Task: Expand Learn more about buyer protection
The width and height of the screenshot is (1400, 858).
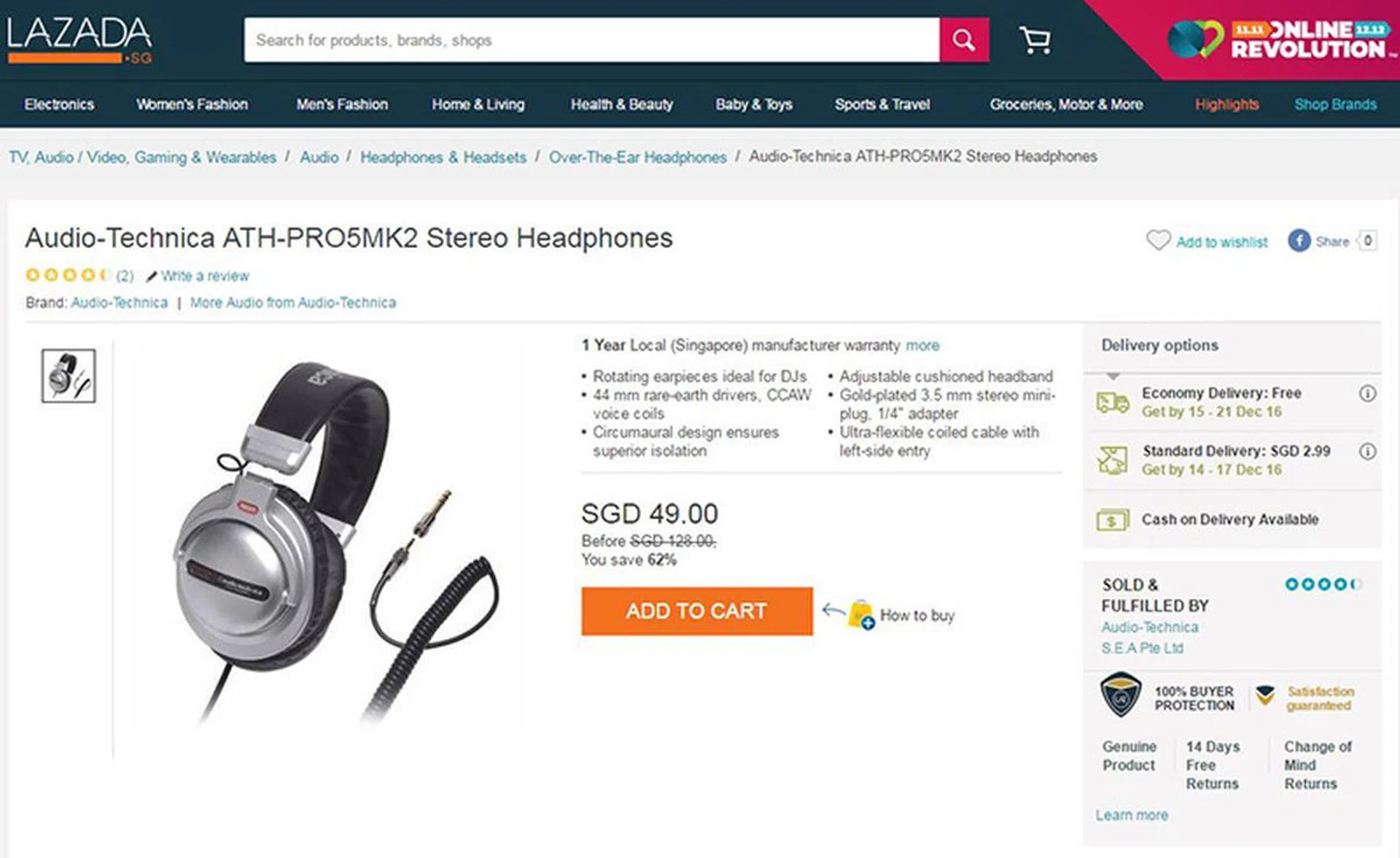Action: point(1131,815)
